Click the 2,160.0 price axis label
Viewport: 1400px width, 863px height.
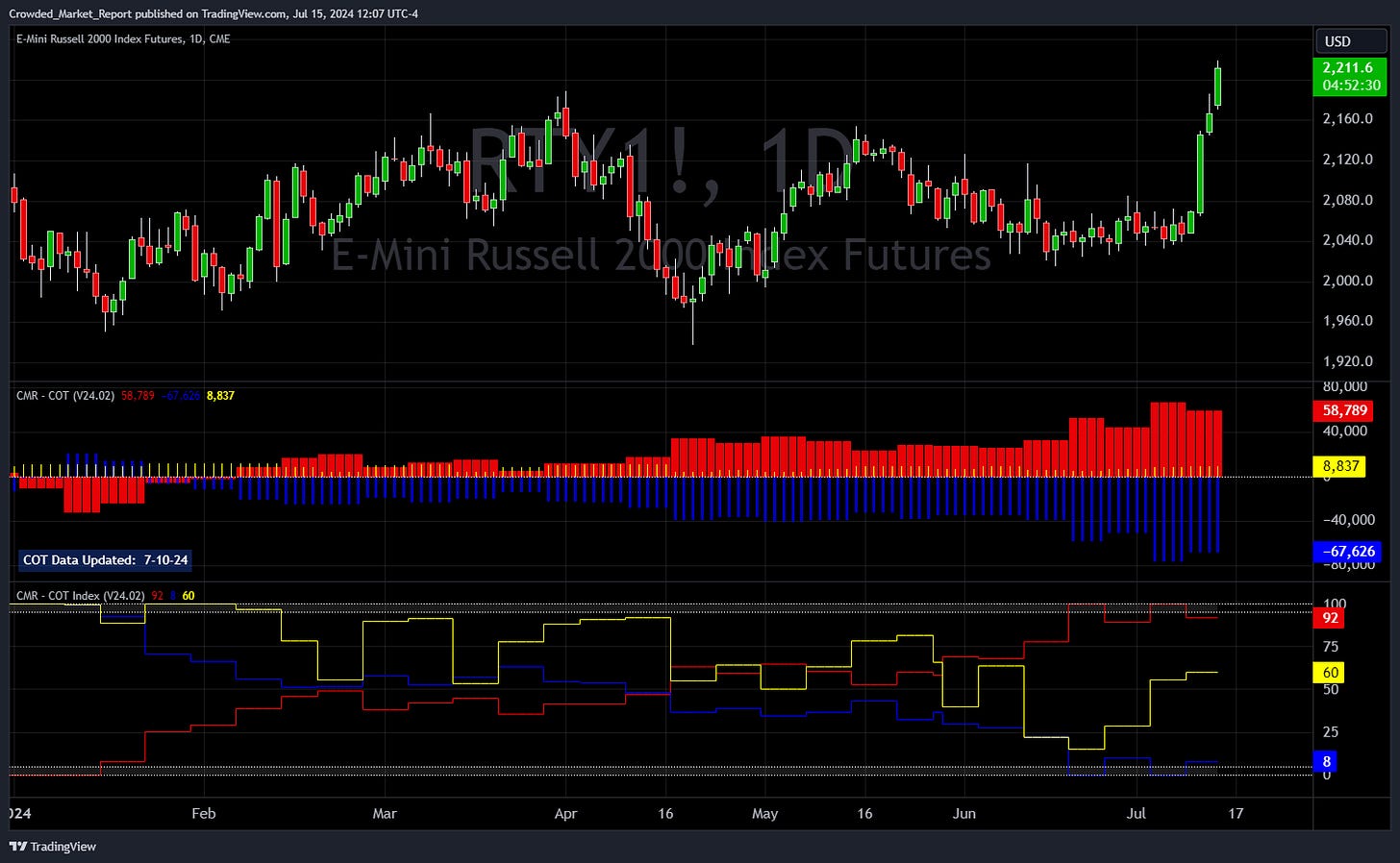pyautogui.click(x=1348, y=119)
